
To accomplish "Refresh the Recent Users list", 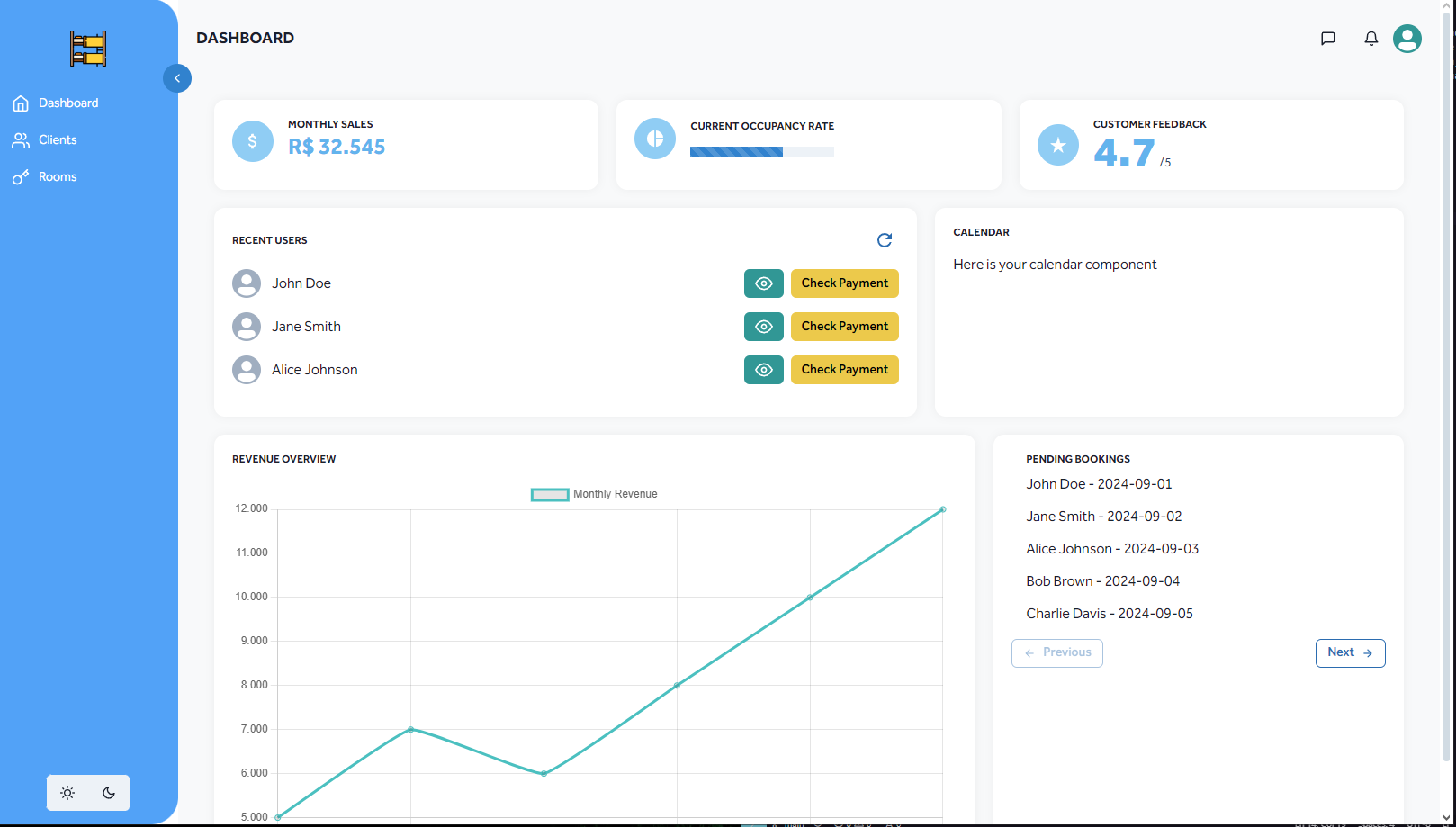I will (x=885, y=240).
